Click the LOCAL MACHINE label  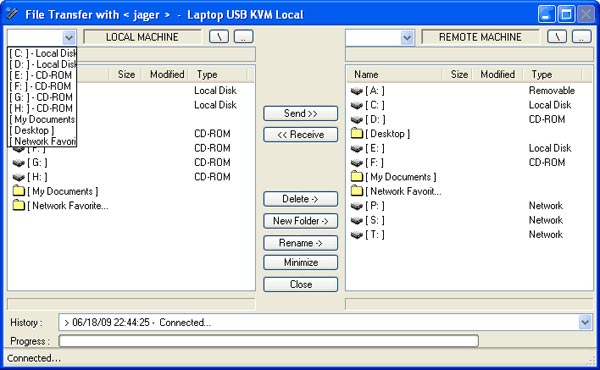[x=142, y=37]
